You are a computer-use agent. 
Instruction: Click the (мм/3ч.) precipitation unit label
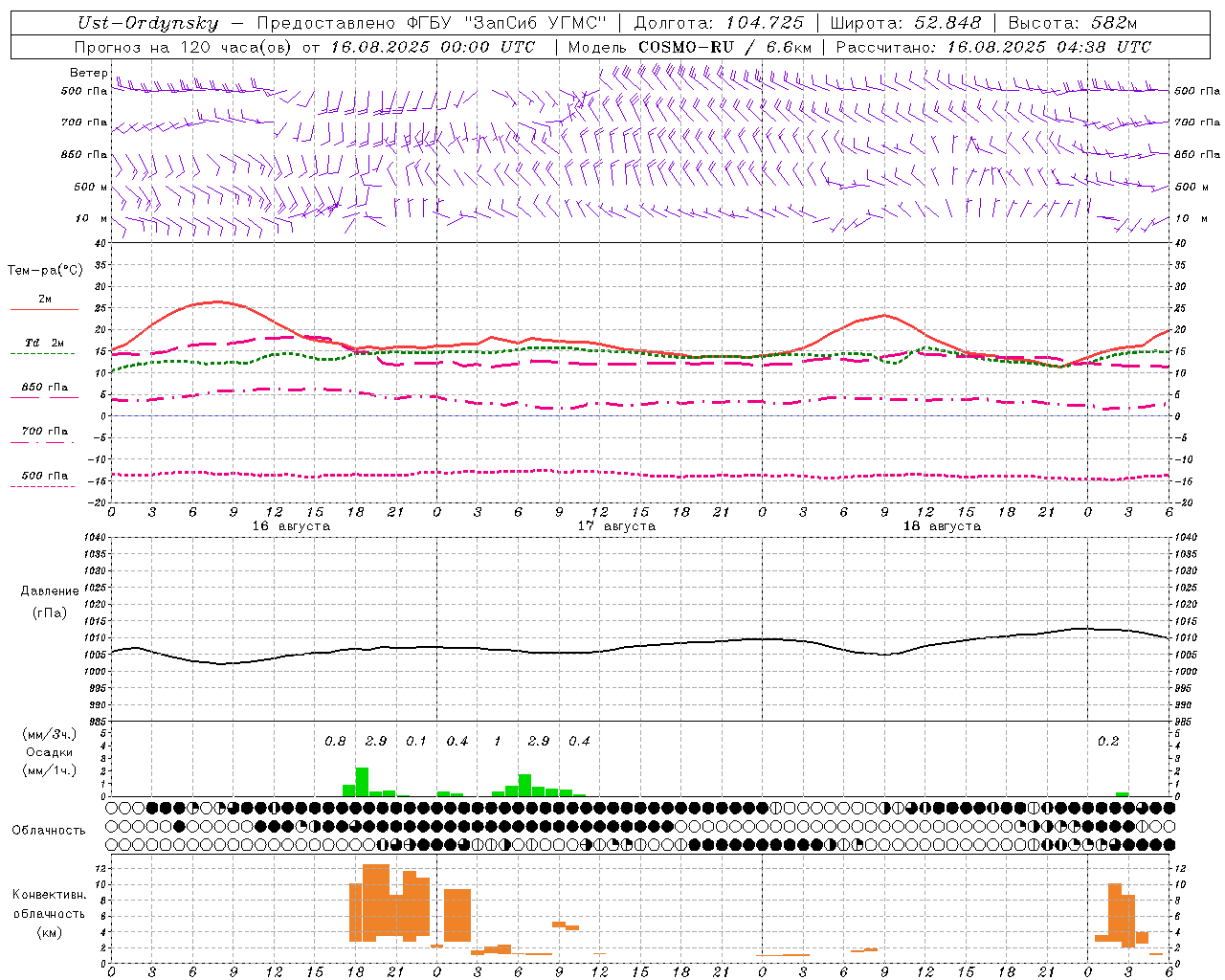click(x=49, y=734)
